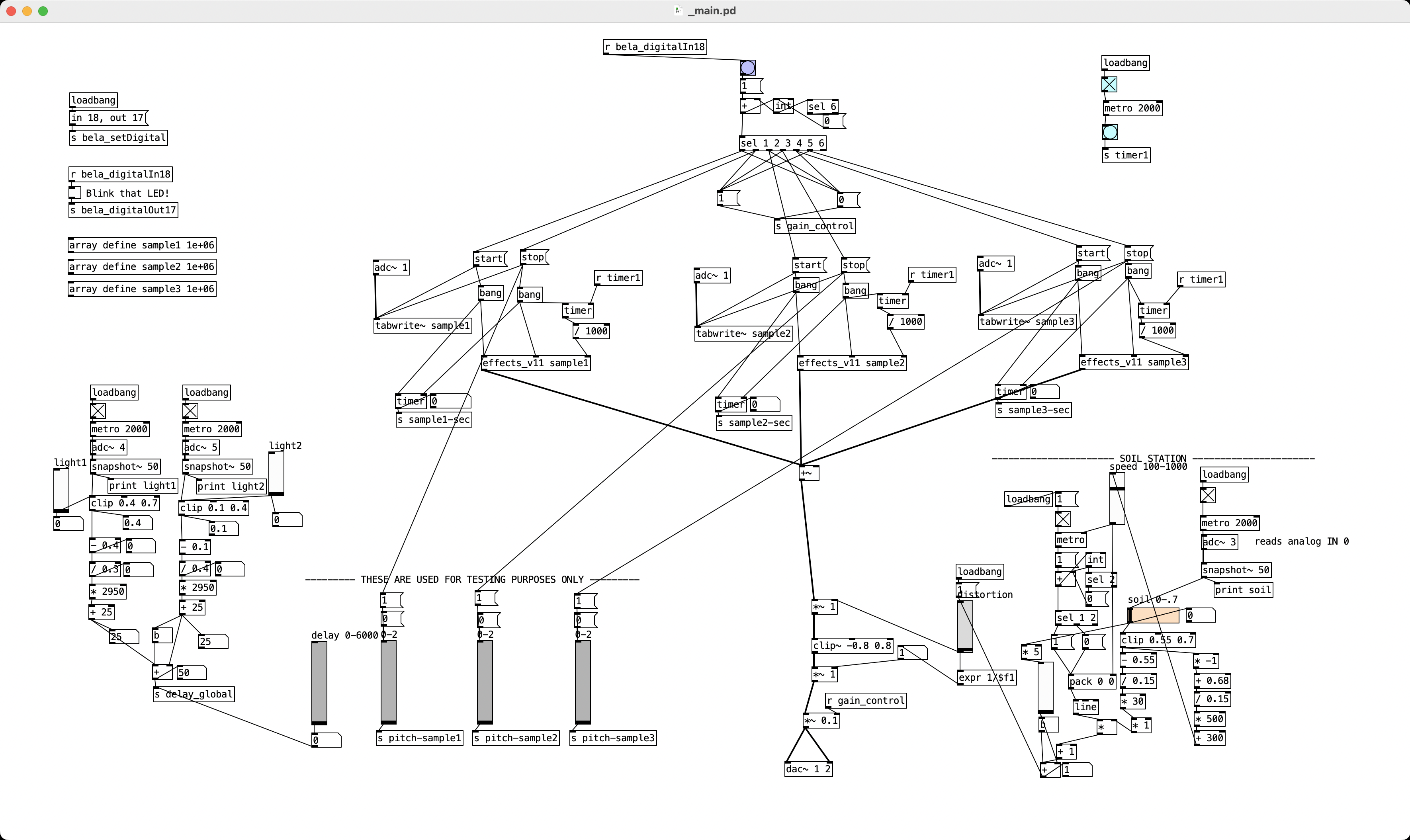The height and width of the screenshot is (840, 1410).
Task: Click the delay 0-6000 vertical slider
Action: tap(319, 682)
